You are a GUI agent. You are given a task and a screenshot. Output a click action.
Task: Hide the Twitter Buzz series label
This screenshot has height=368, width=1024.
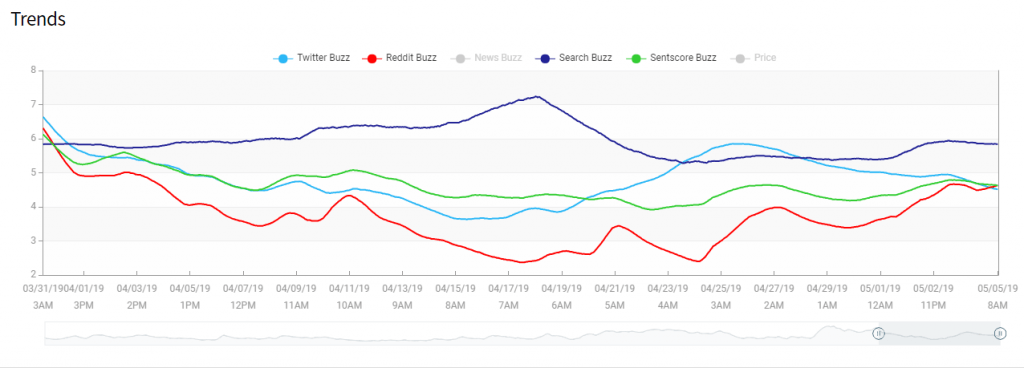(x=323, y=58)
